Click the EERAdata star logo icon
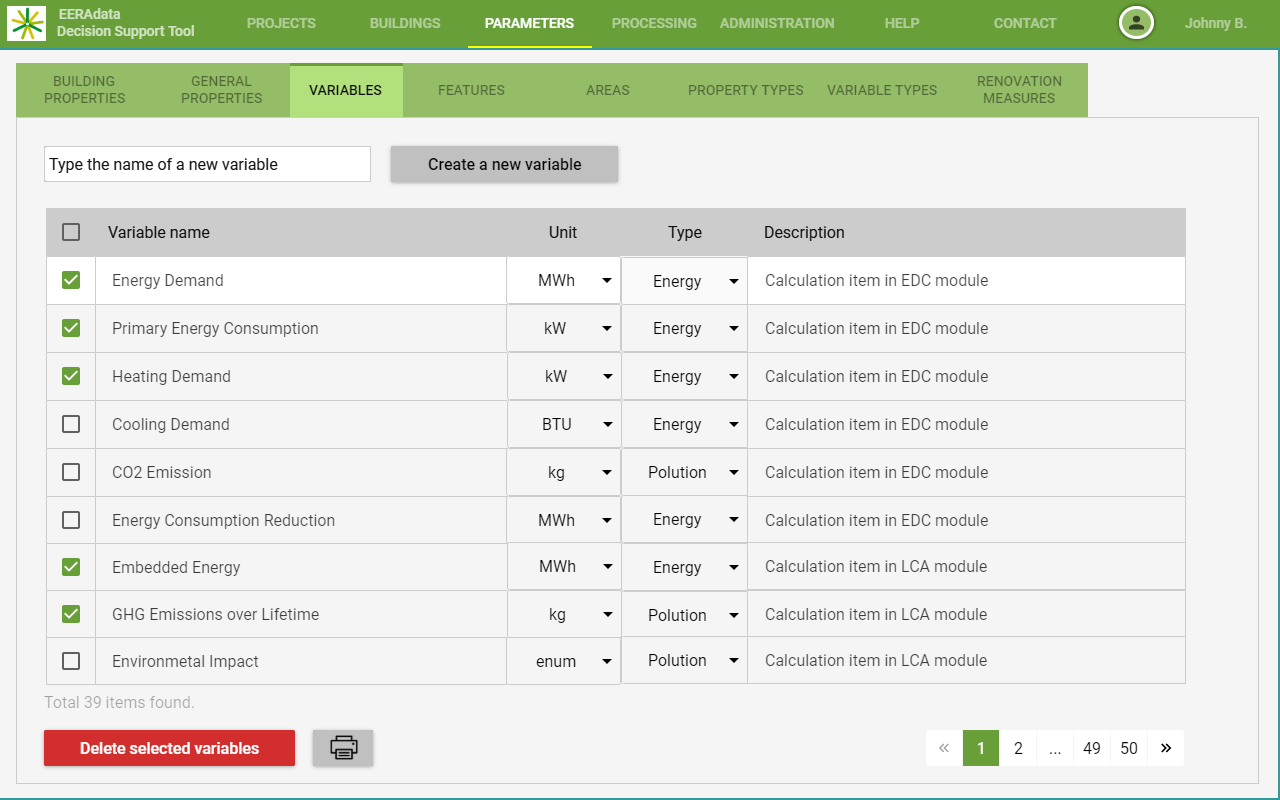 pos(26,23)
